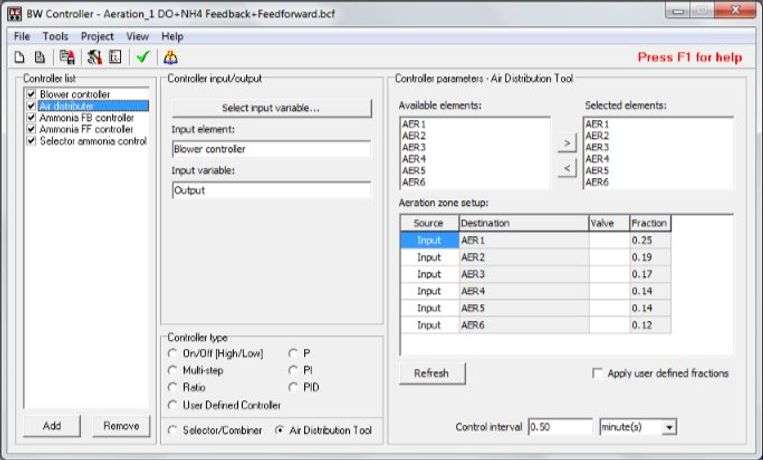Select AER6 in Available elements list
This screenshot has height=460, width=763.
click(x=414, y=182)
